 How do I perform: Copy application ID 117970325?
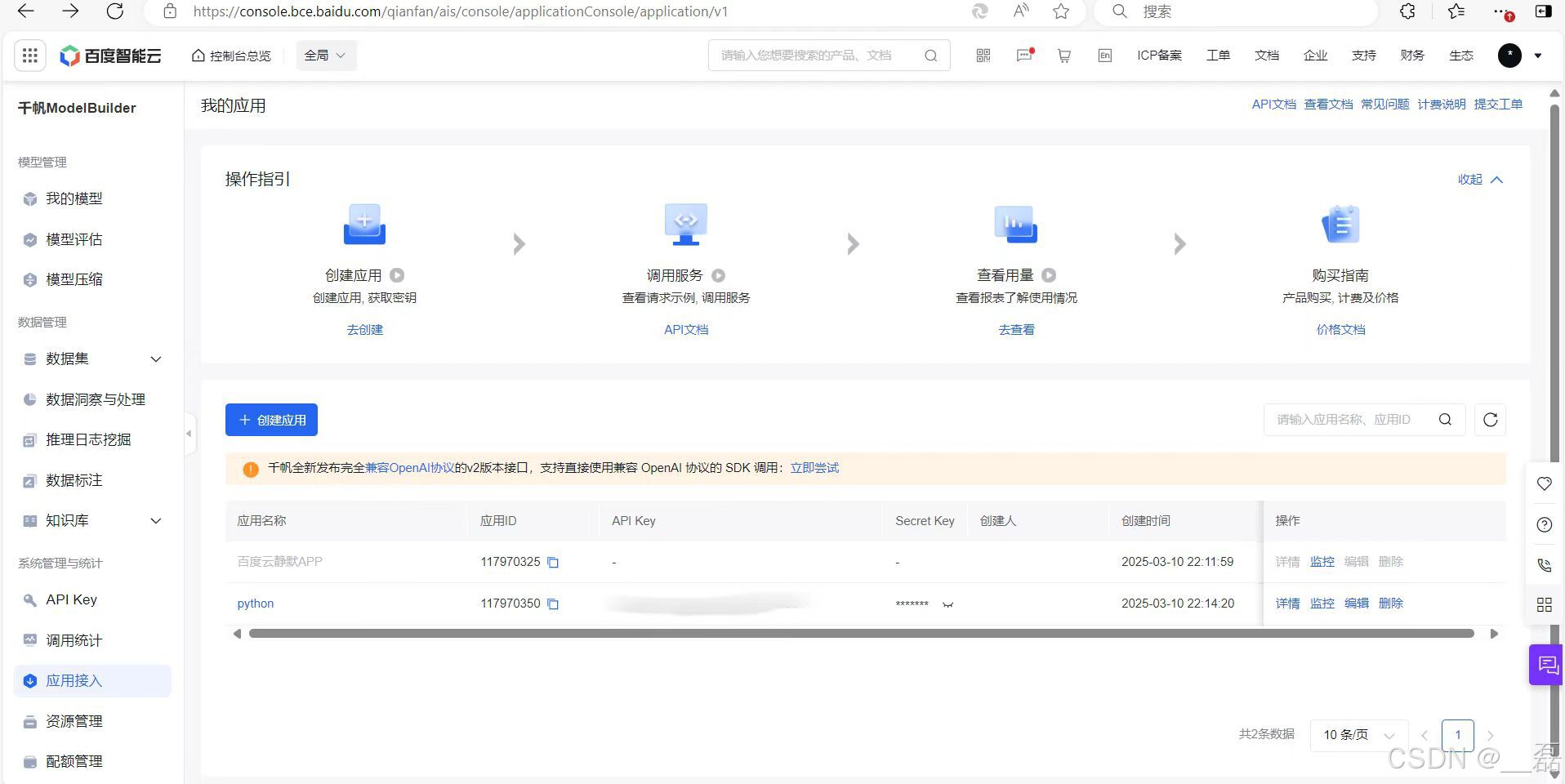pos(553,562)
